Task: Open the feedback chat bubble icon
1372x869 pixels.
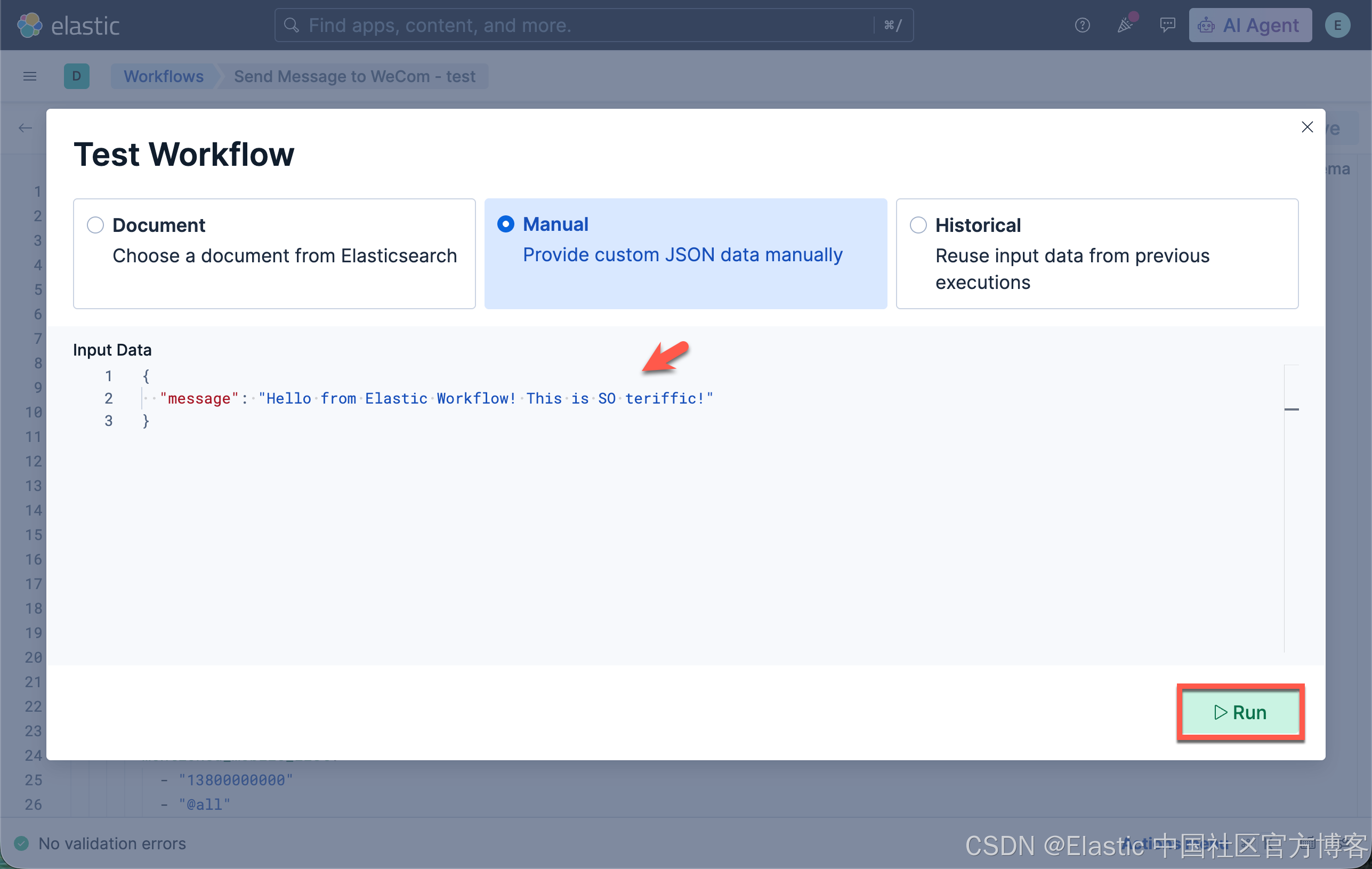Action: 1167,25
